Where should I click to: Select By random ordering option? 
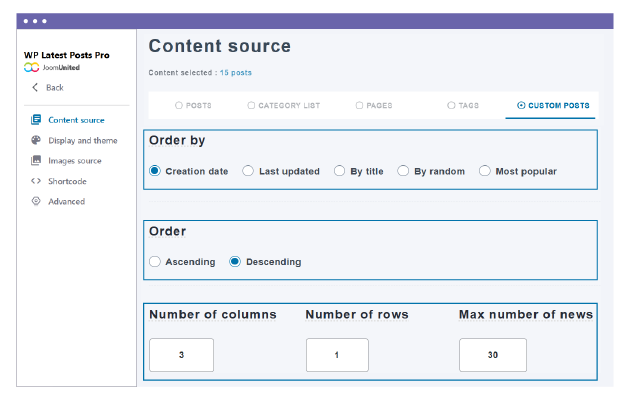click(x=404, y=171)
